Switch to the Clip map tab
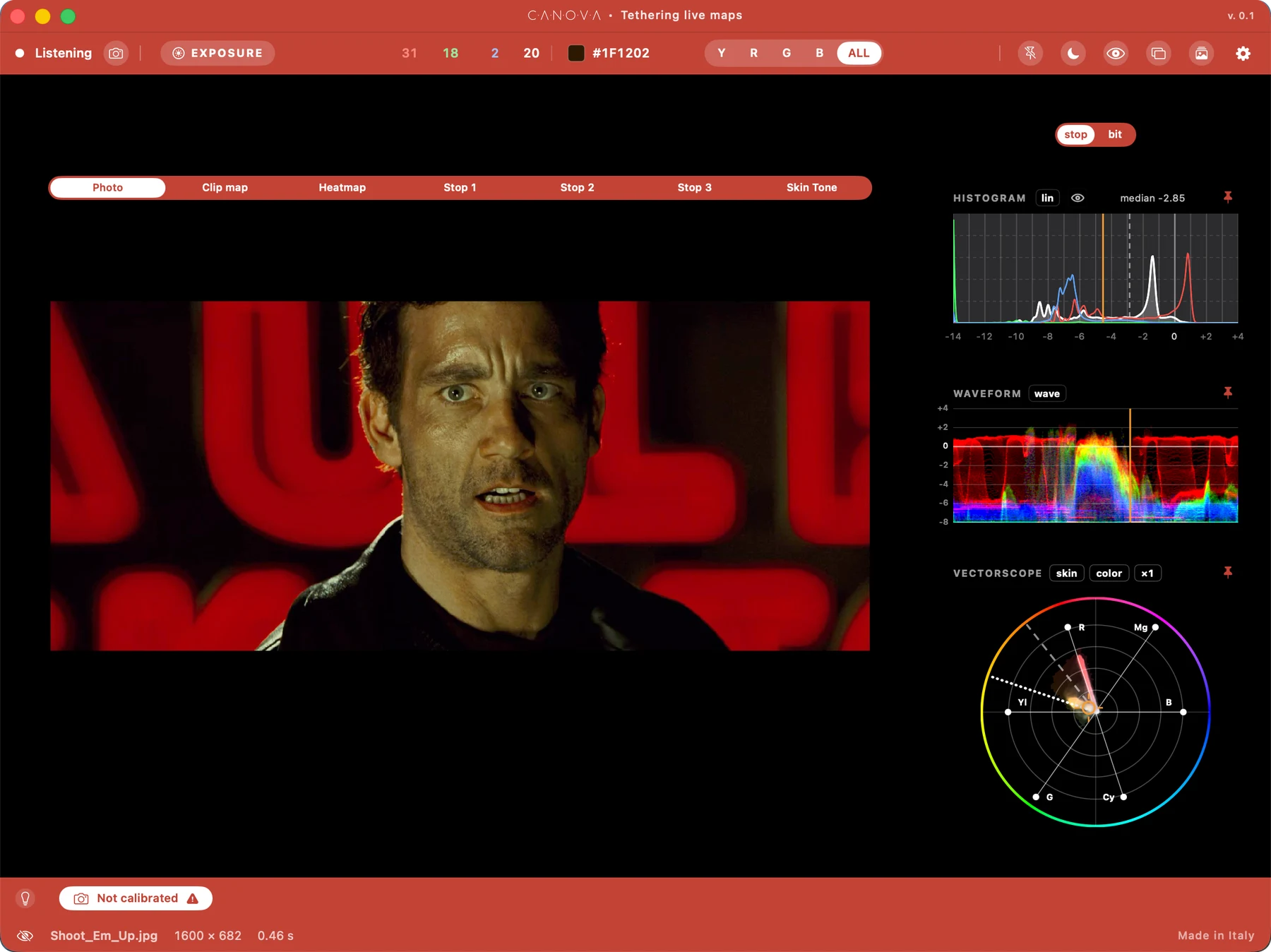The height and width of the screenshot is (952, 1271). [225, 187]
